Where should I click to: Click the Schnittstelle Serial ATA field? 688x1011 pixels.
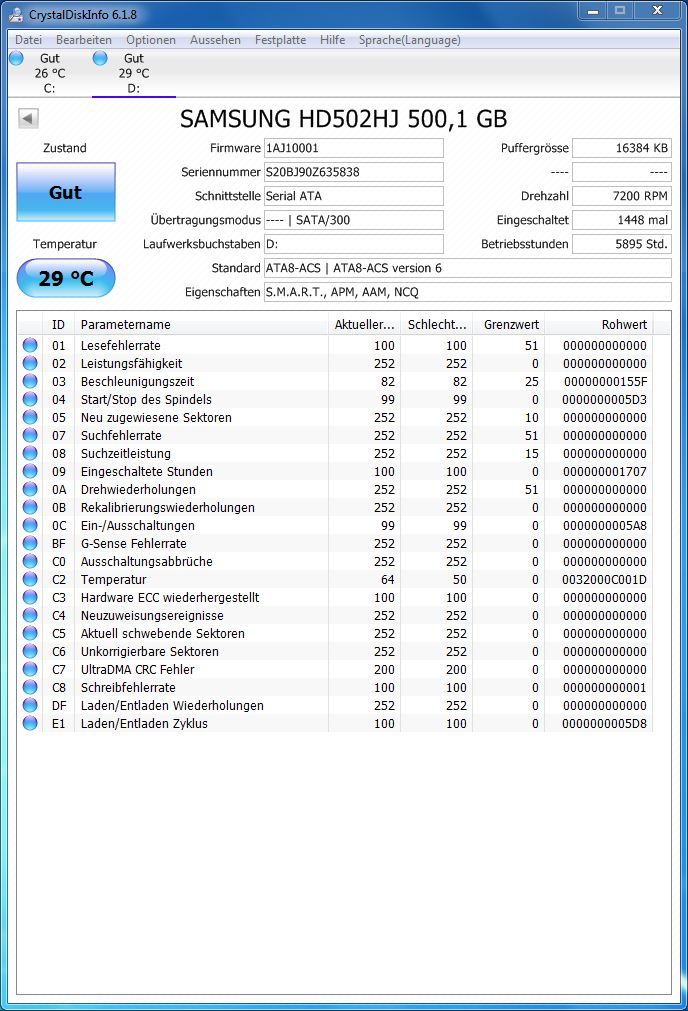click(354, 196)
